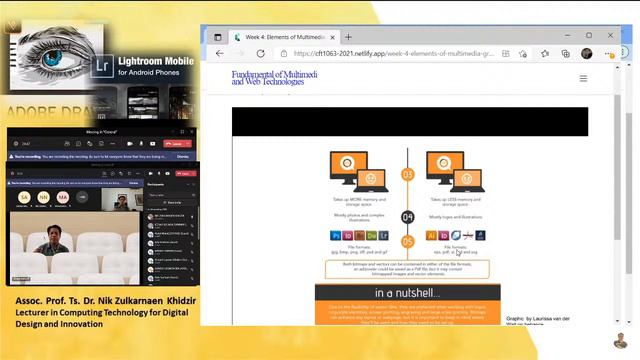Screen dimensions: 640x360
Task: Open reactions in rear Teams meeting window
Action: pyautogui.click(x=90, y=144)
